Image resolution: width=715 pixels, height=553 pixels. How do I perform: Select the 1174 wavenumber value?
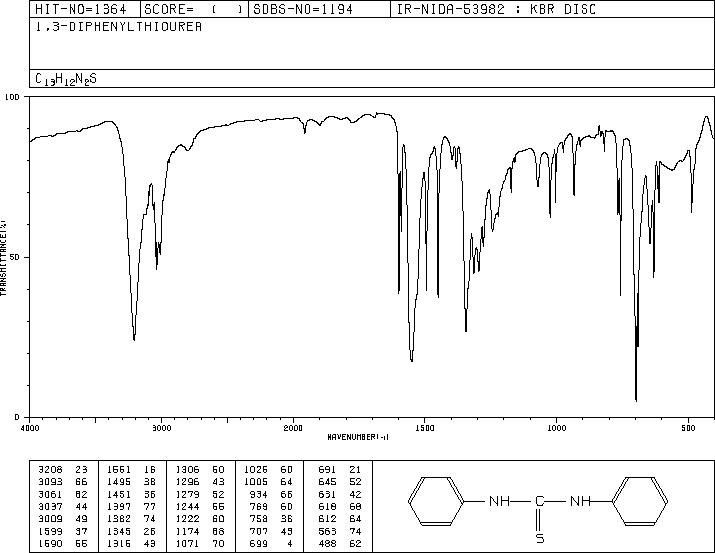pos(187,531)
